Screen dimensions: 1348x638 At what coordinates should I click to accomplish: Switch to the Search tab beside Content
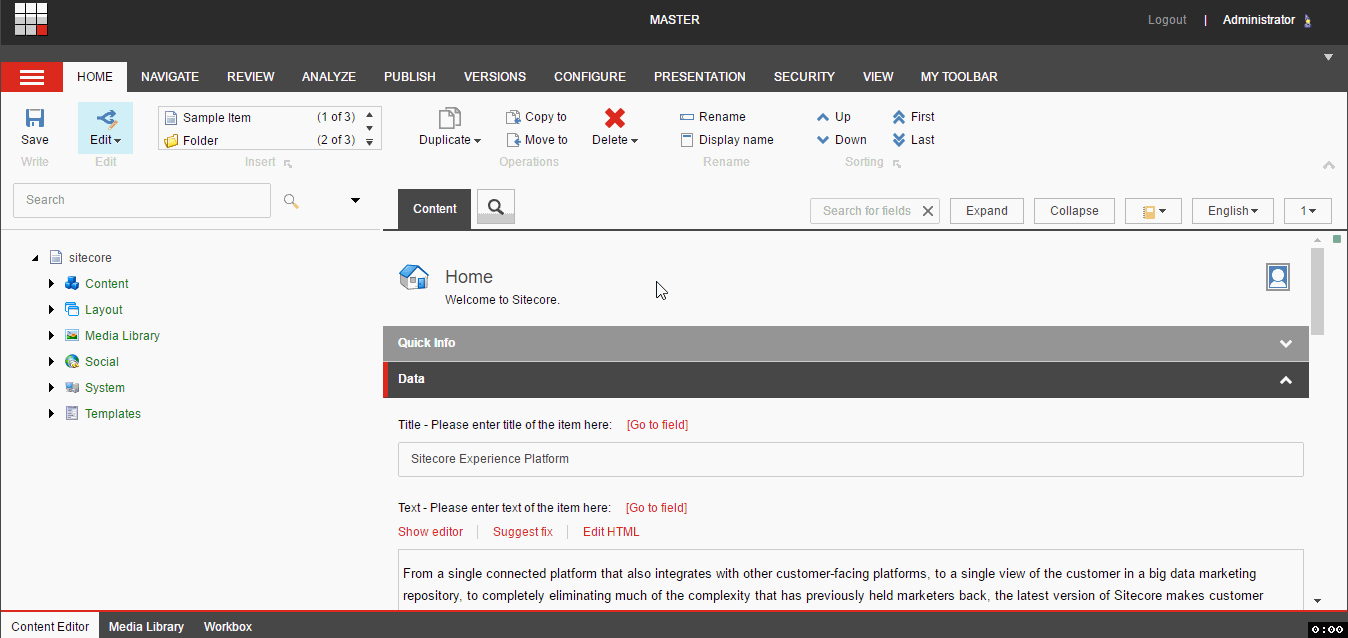495,209
